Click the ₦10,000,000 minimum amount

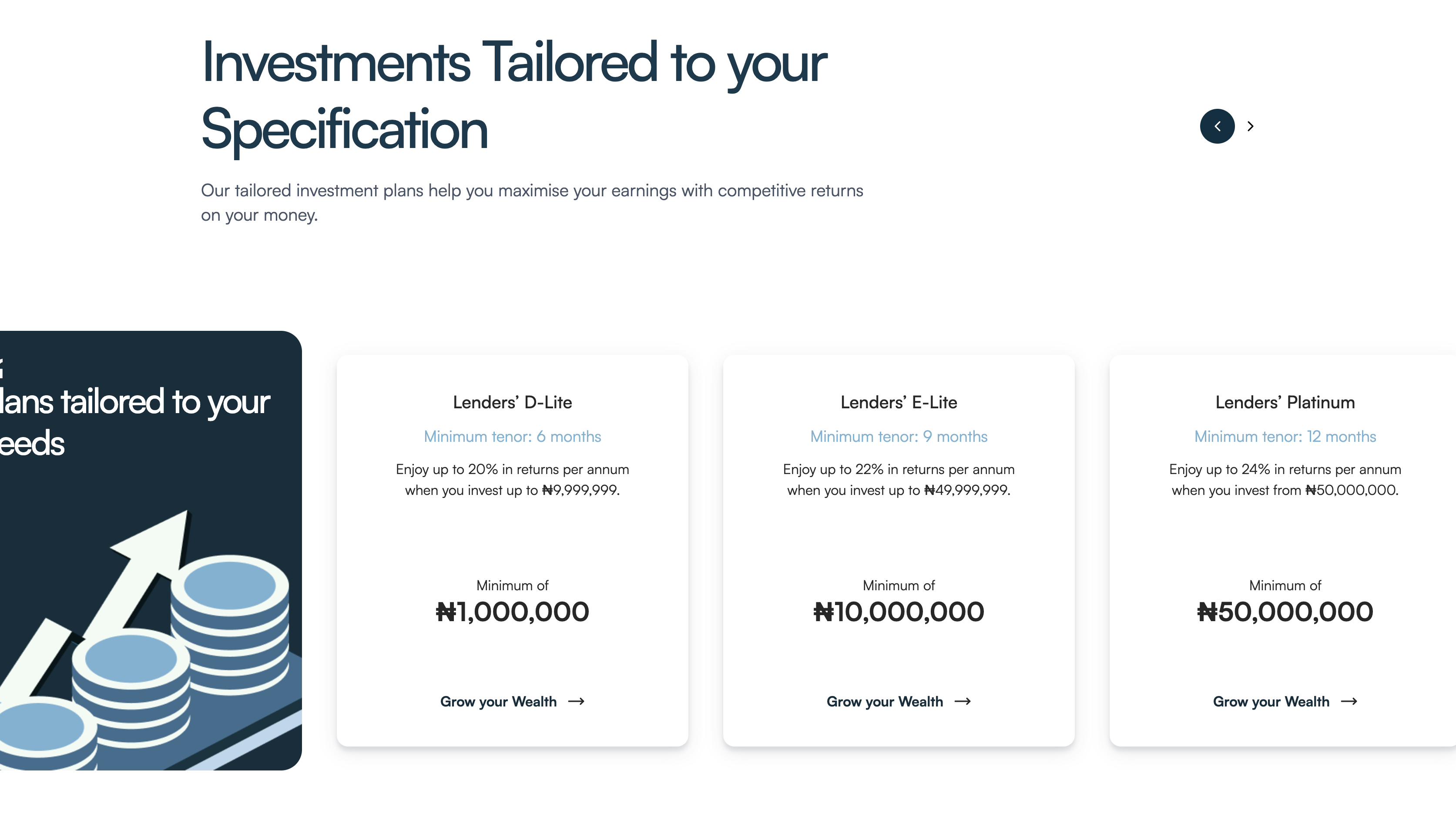point(899,612)
